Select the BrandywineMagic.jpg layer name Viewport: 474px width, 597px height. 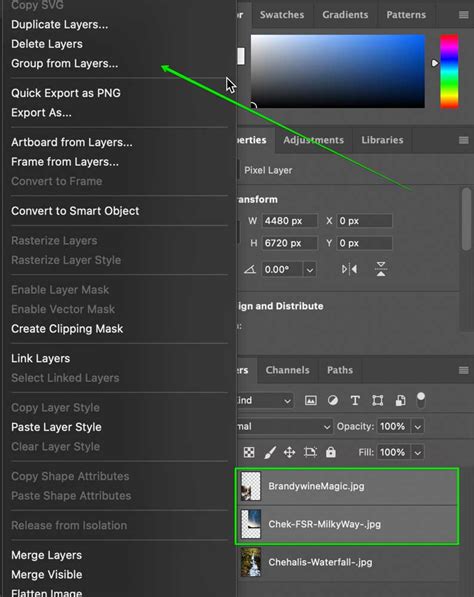316,486
